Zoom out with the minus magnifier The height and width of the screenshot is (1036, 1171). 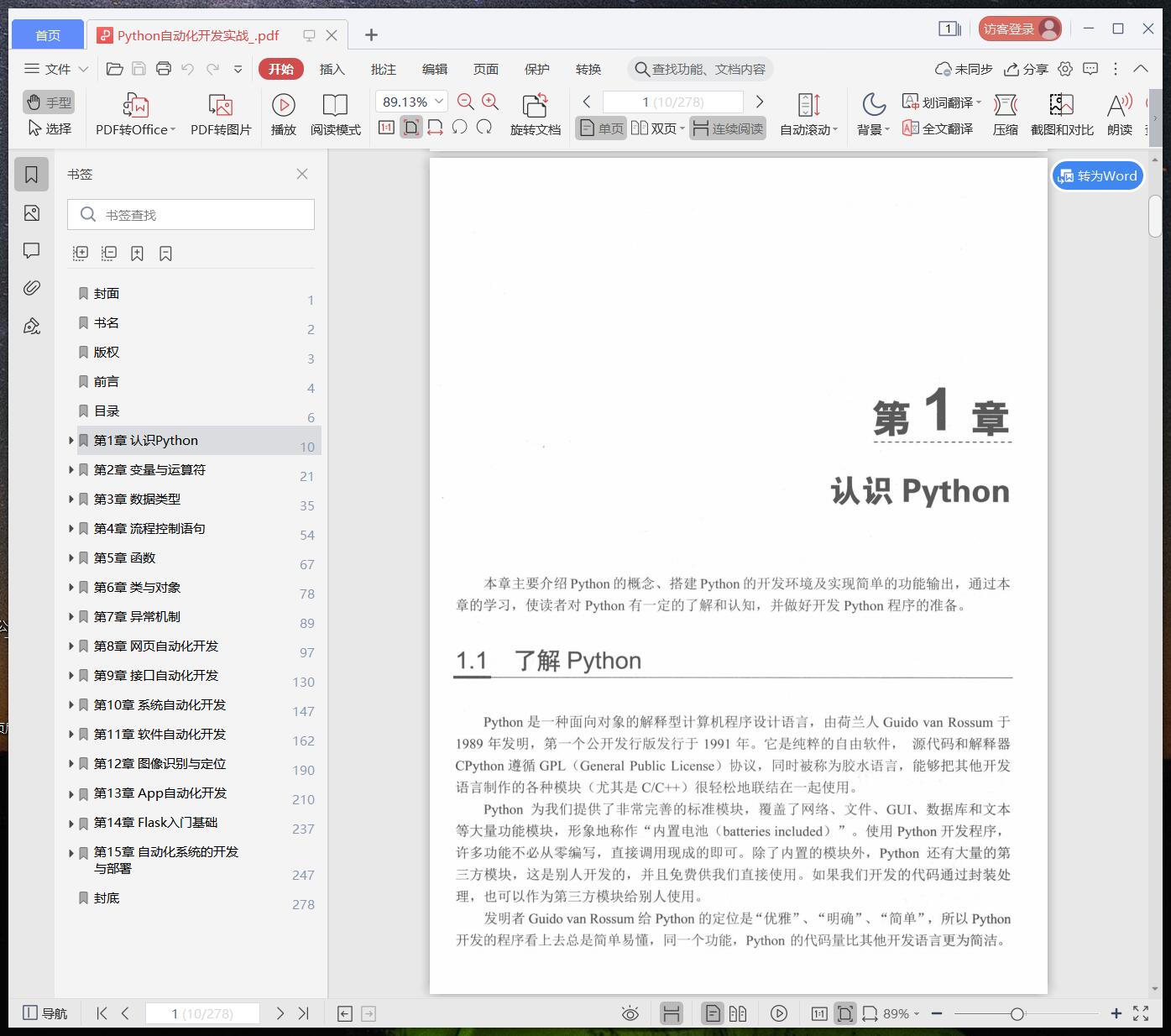[x=465, y=102]
